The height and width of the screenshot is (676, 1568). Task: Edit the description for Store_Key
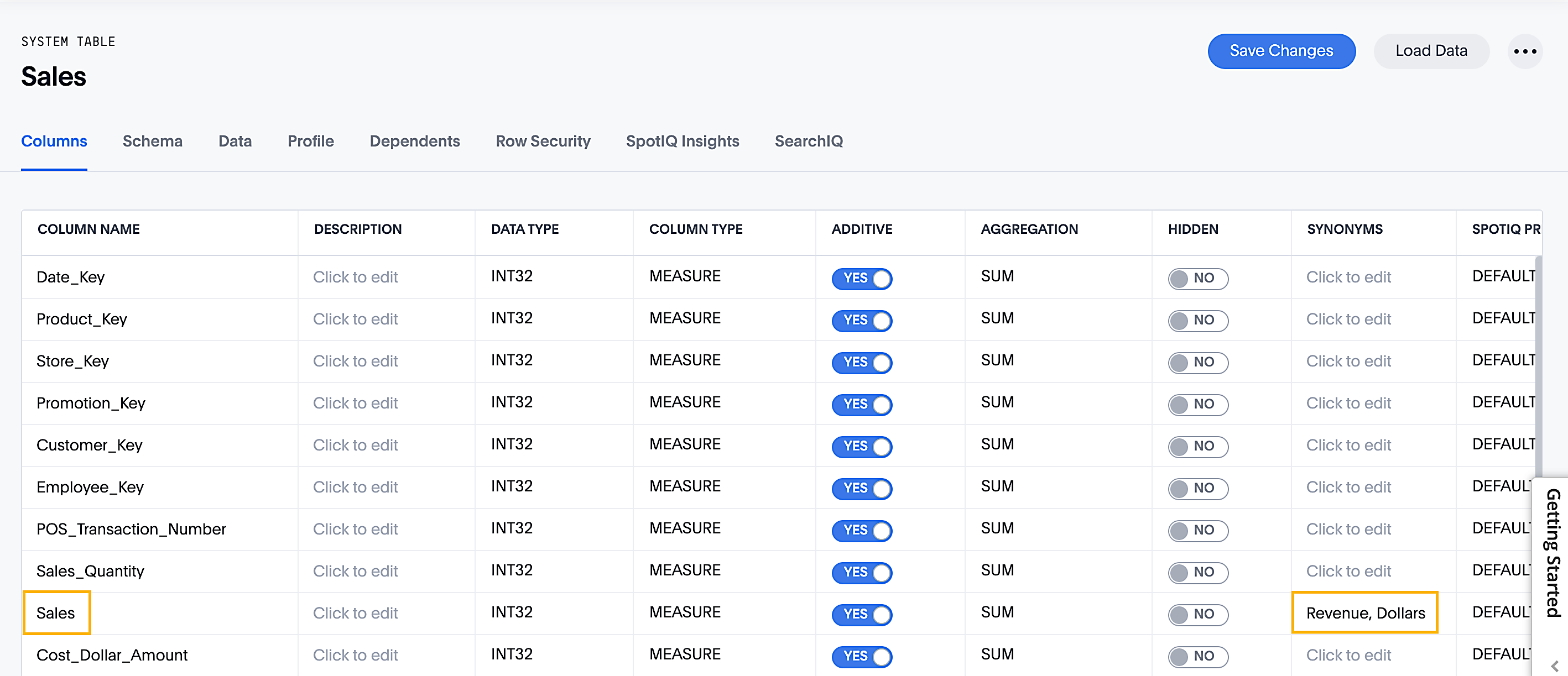click(x=356, y=361)
